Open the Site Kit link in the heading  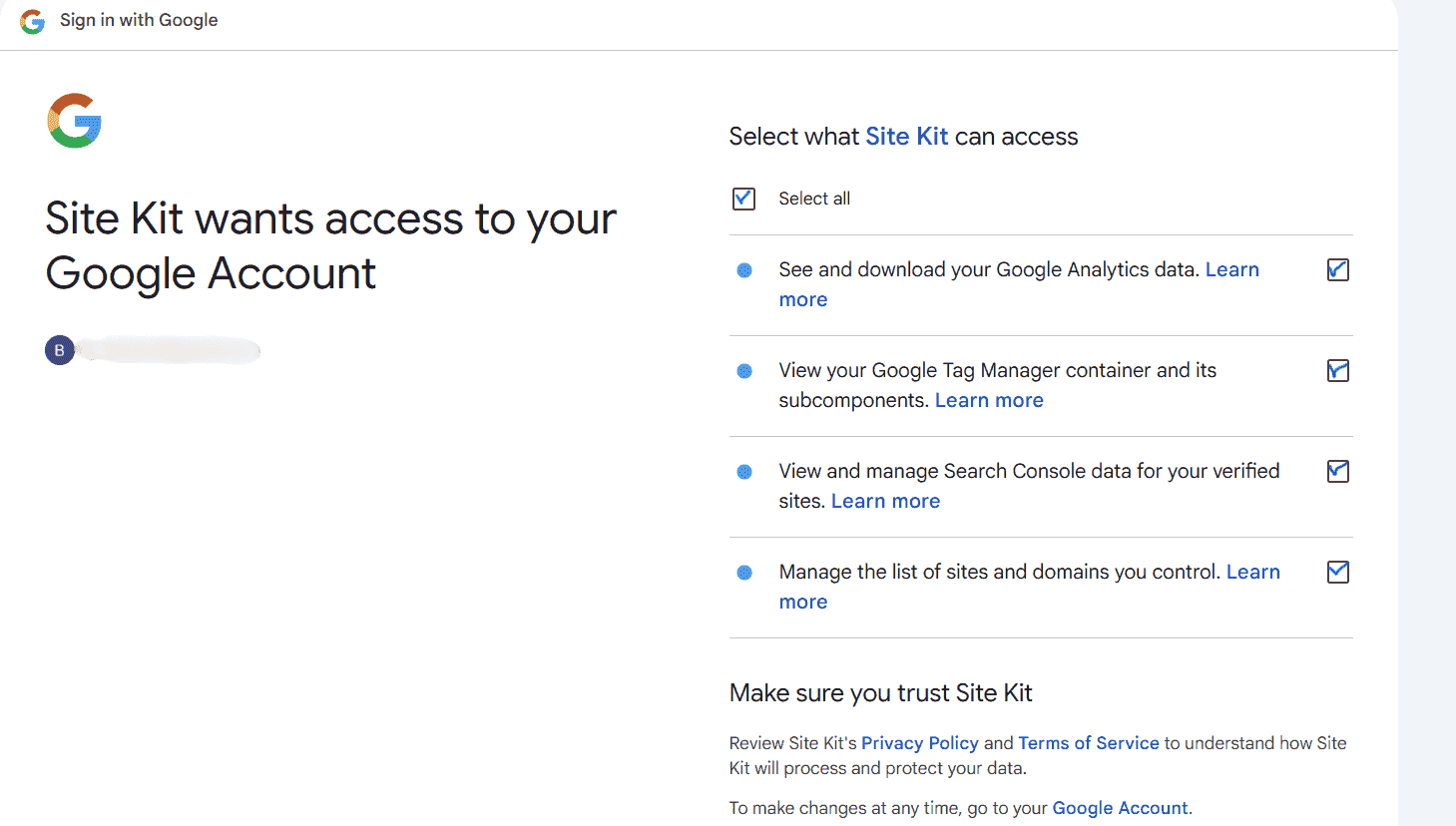pos(906,136)
